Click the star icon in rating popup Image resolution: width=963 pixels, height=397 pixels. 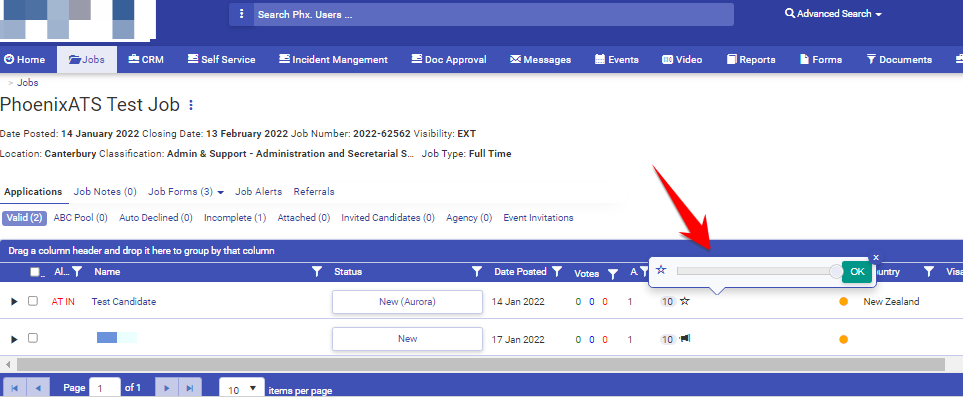pos(661,270)
